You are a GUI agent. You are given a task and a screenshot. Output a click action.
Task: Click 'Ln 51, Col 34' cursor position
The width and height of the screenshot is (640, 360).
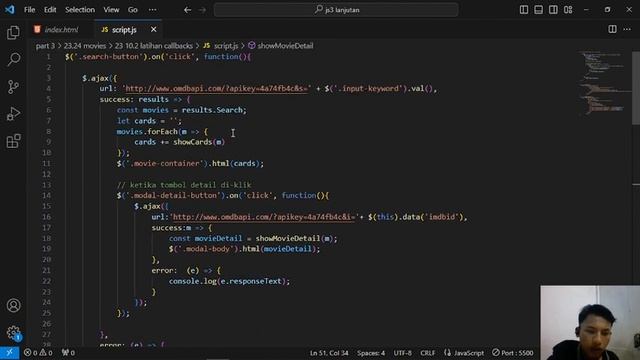[x=329, y=353]
